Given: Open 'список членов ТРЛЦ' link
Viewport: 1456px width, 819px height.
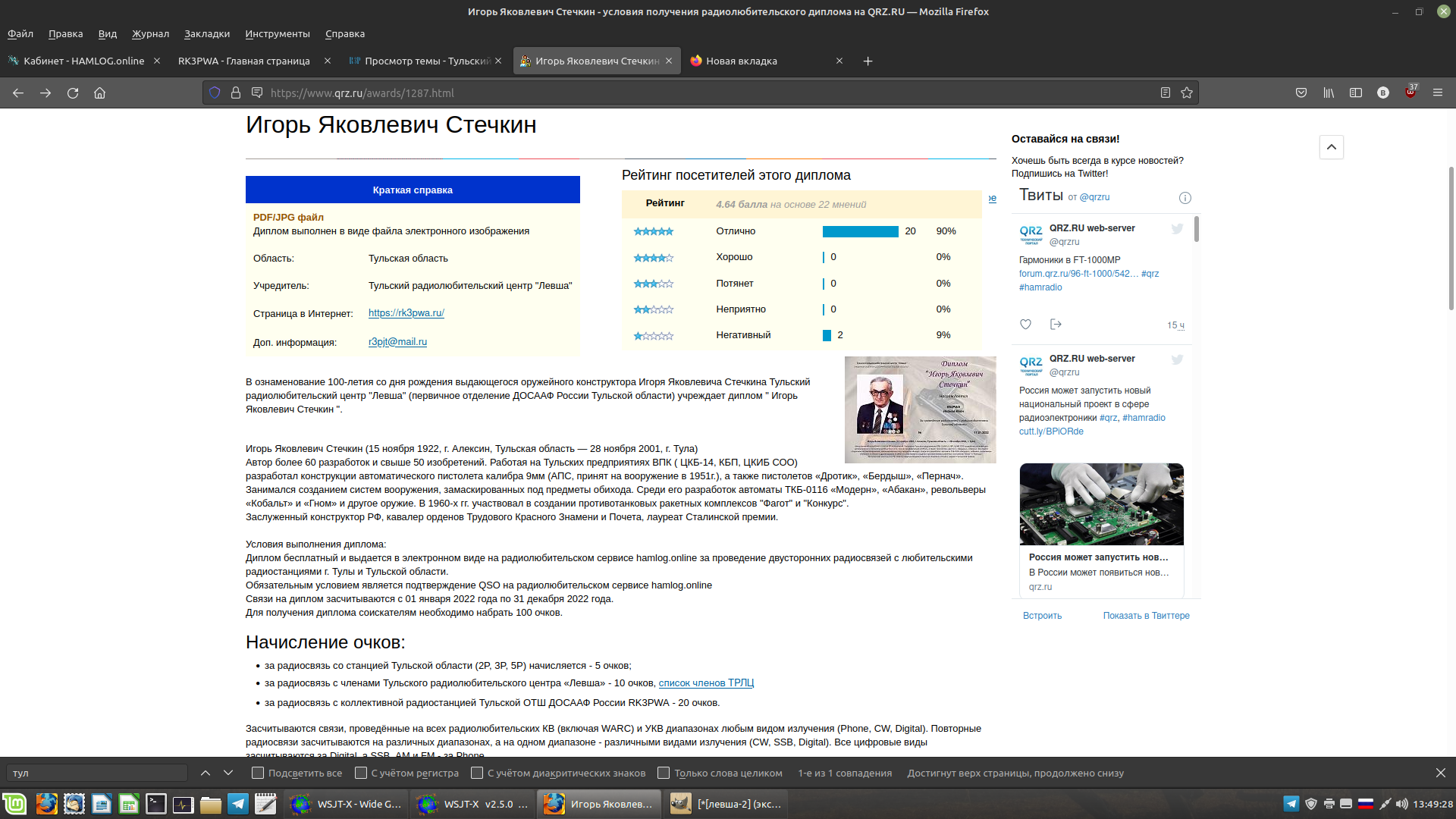Looking at the screenshot, I should (706, 683).
